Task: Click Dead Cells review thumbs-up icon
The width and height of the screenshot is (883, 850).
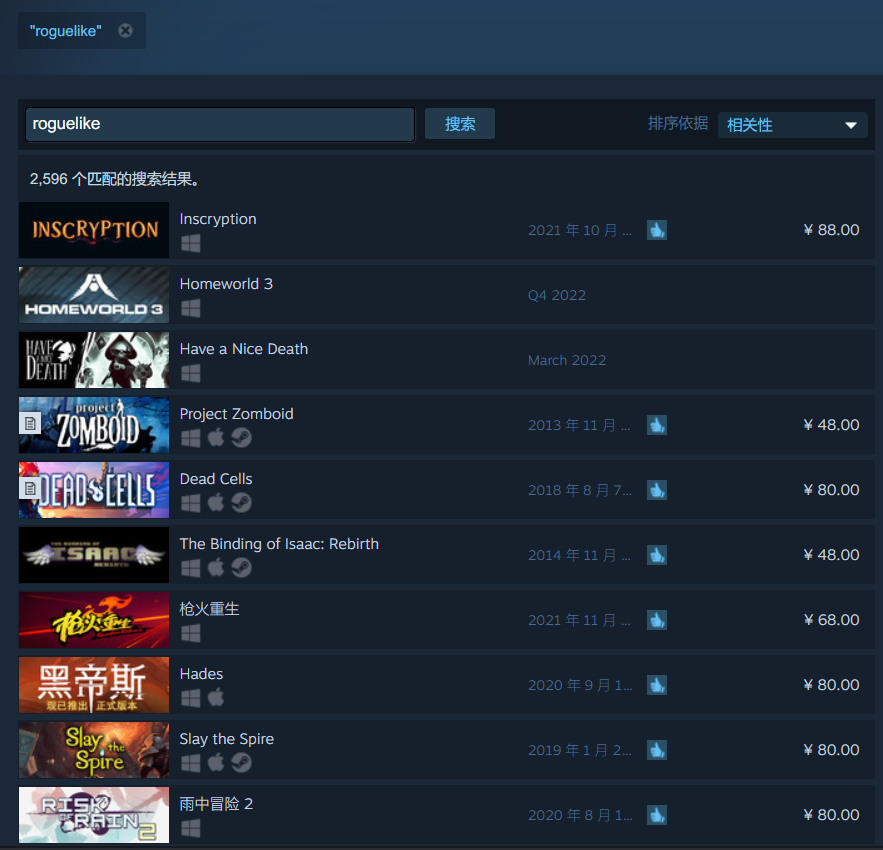Action: 657,490
